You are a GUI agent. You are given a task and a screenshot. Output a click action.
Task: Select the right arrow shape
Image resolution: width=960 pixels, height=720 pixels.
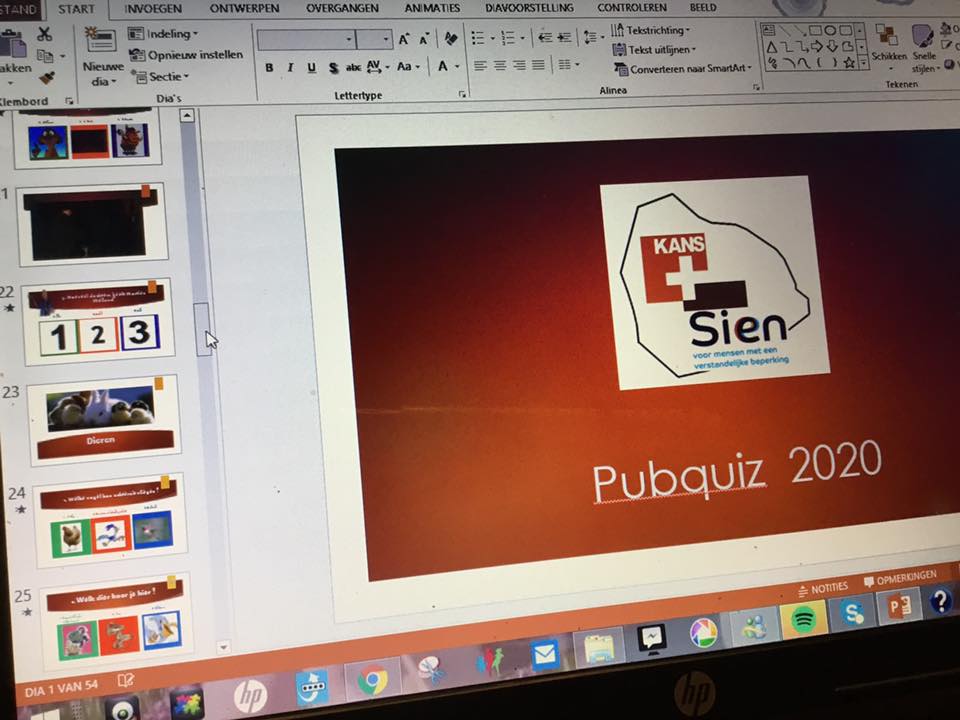(x=816, y=46)
